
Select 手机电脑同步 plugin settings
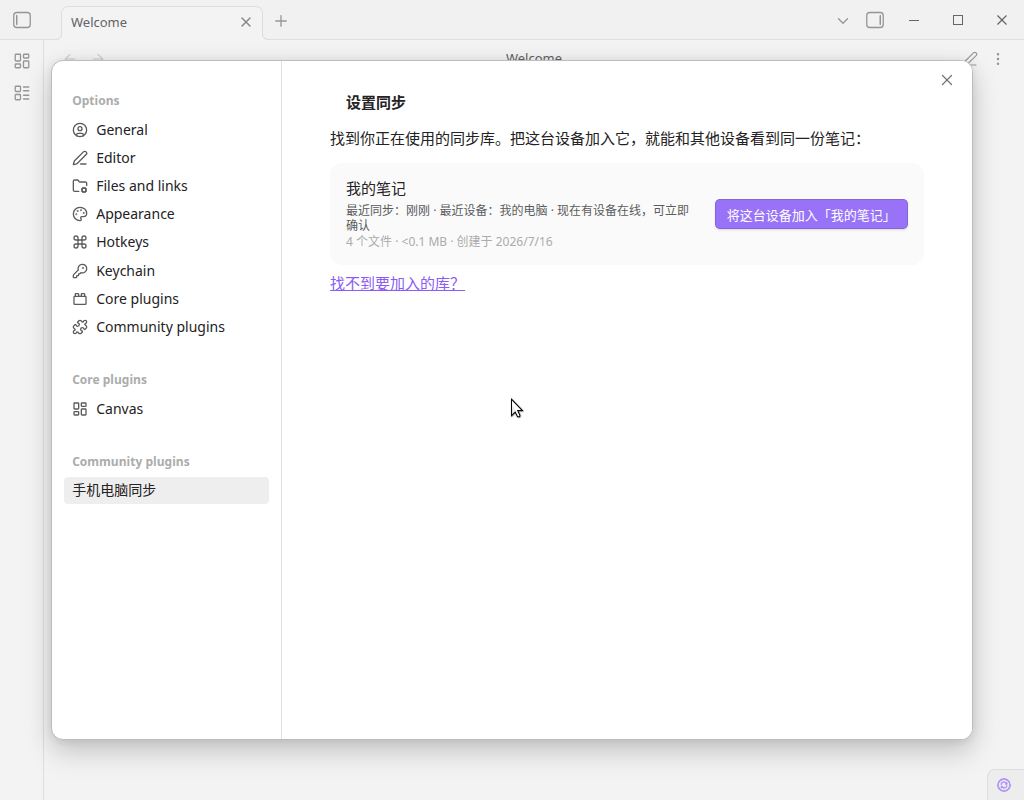point(167,490)
